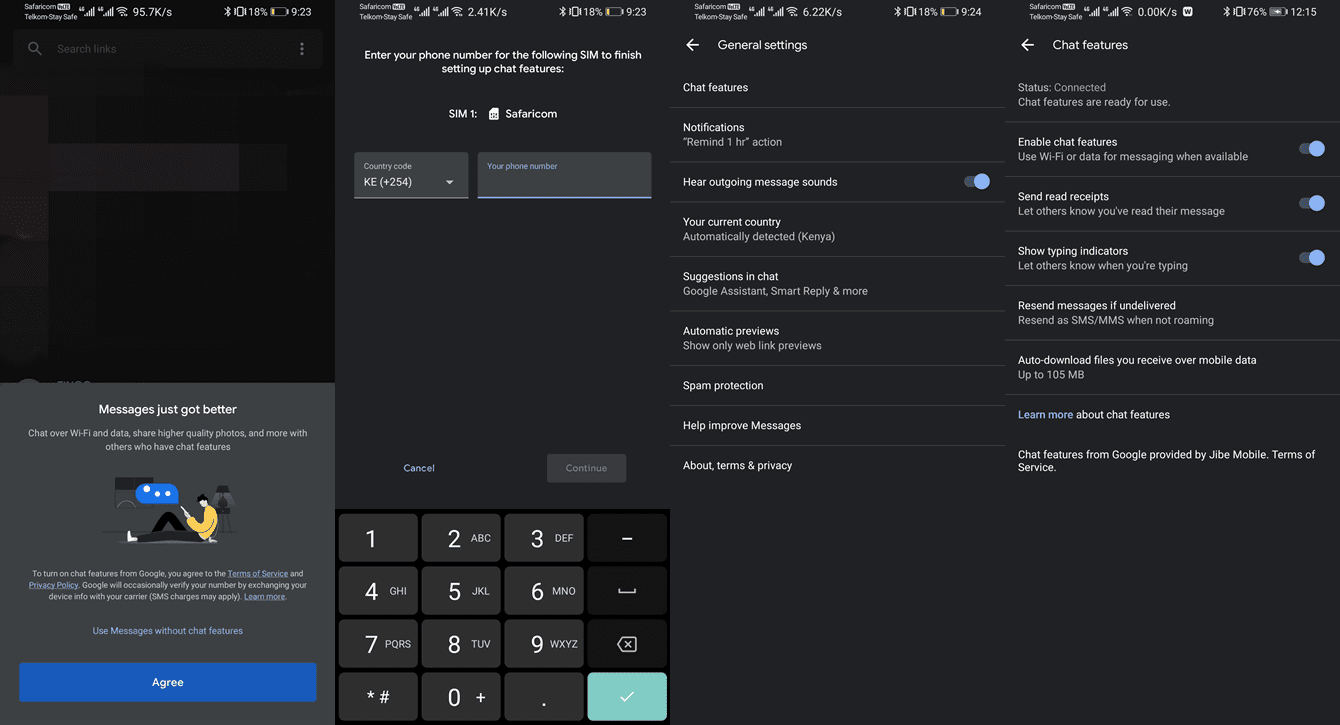Screen dimensions: 1340x725
Task: Open Auto-download files over mobile data option
Action: click(1172, 367)
